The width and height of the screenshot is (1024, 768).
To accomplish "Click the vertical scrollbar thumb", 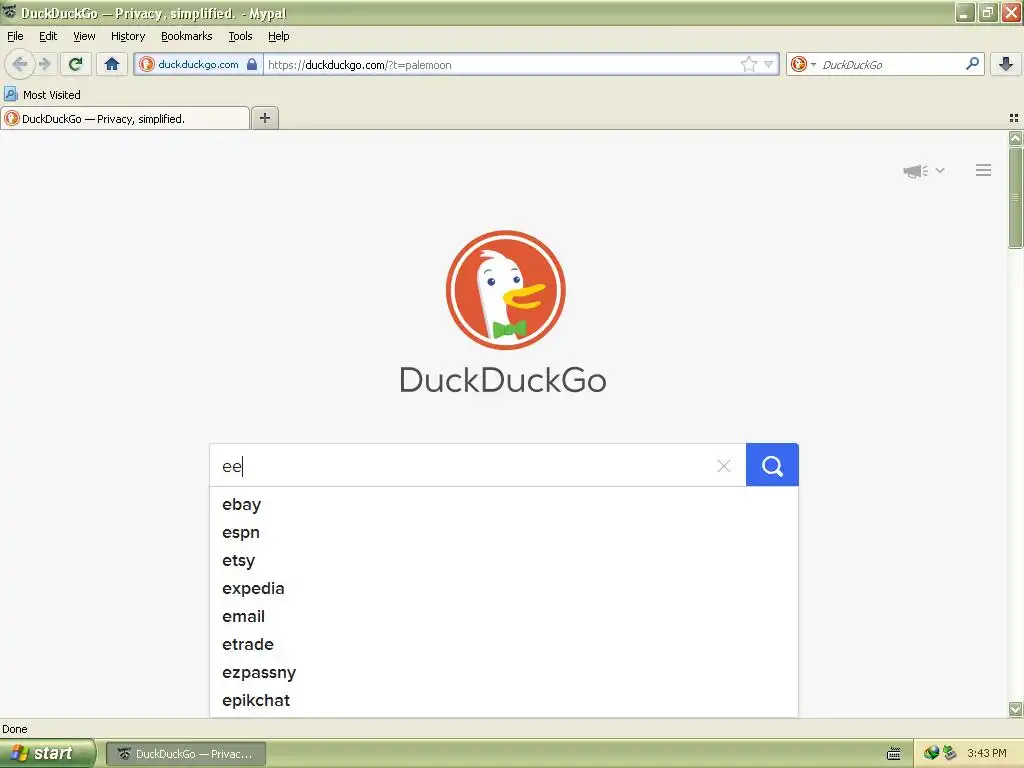I will pos(1015,197).
